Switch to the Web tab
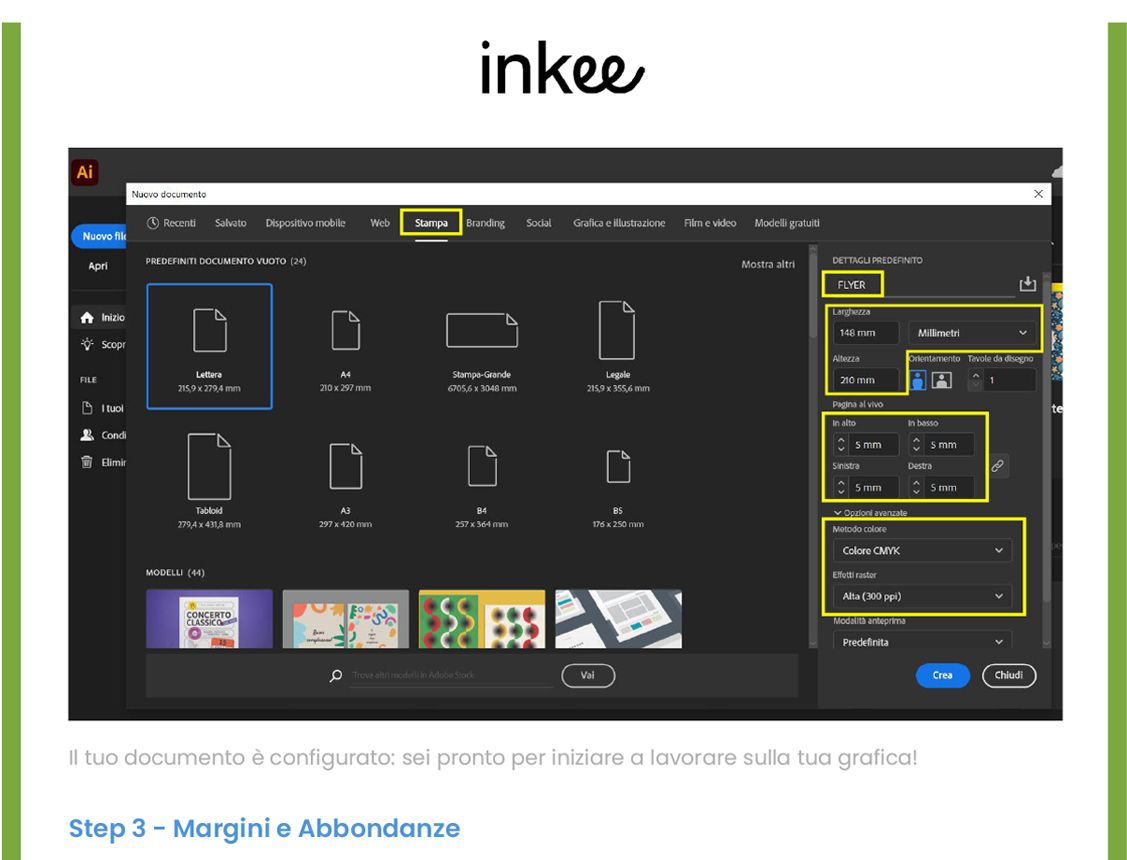 (380, 223)
